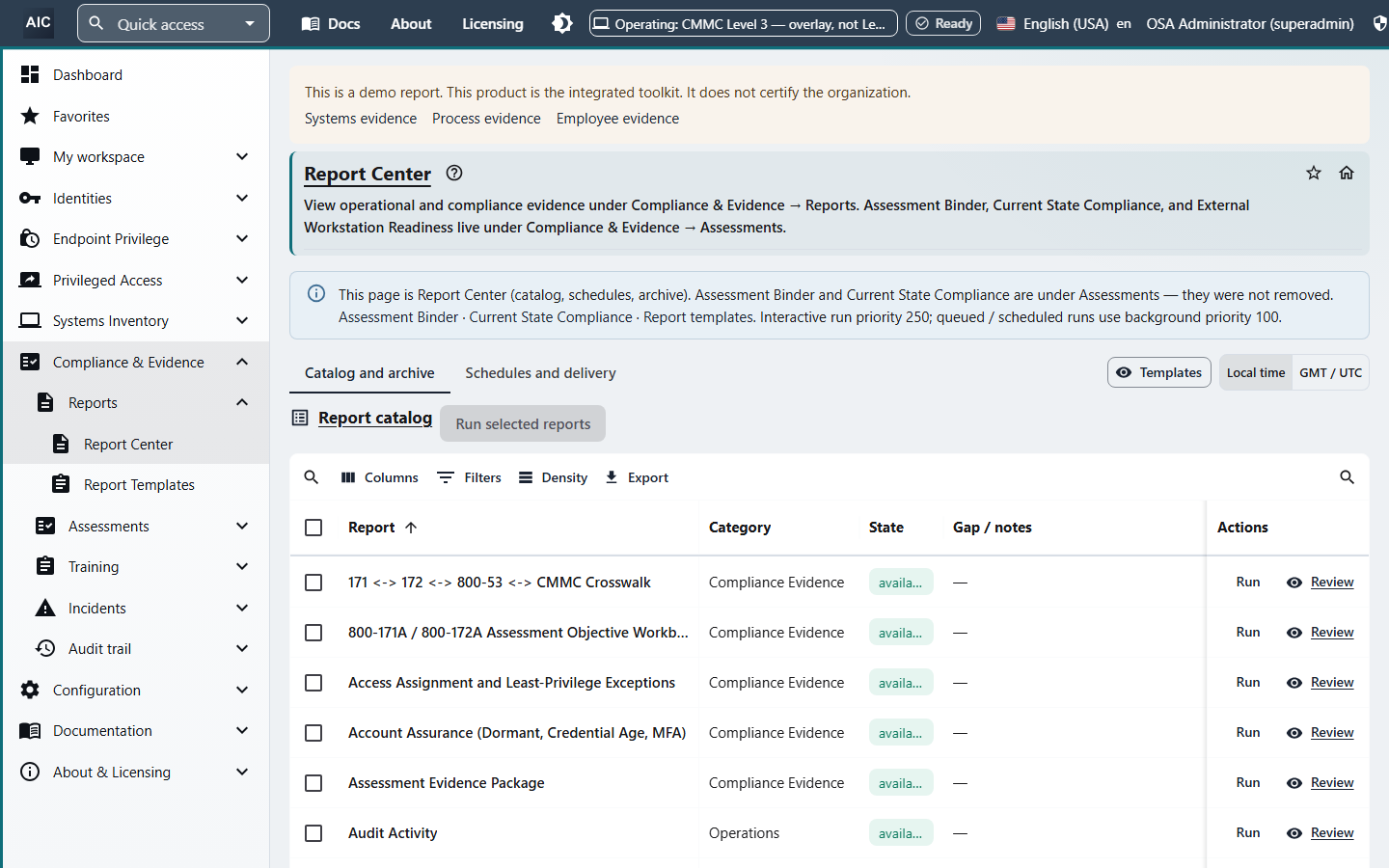This screenshot has width=1389, height=868.
Task: Click the search icon left of Columns
Action: tap(312, 477)
